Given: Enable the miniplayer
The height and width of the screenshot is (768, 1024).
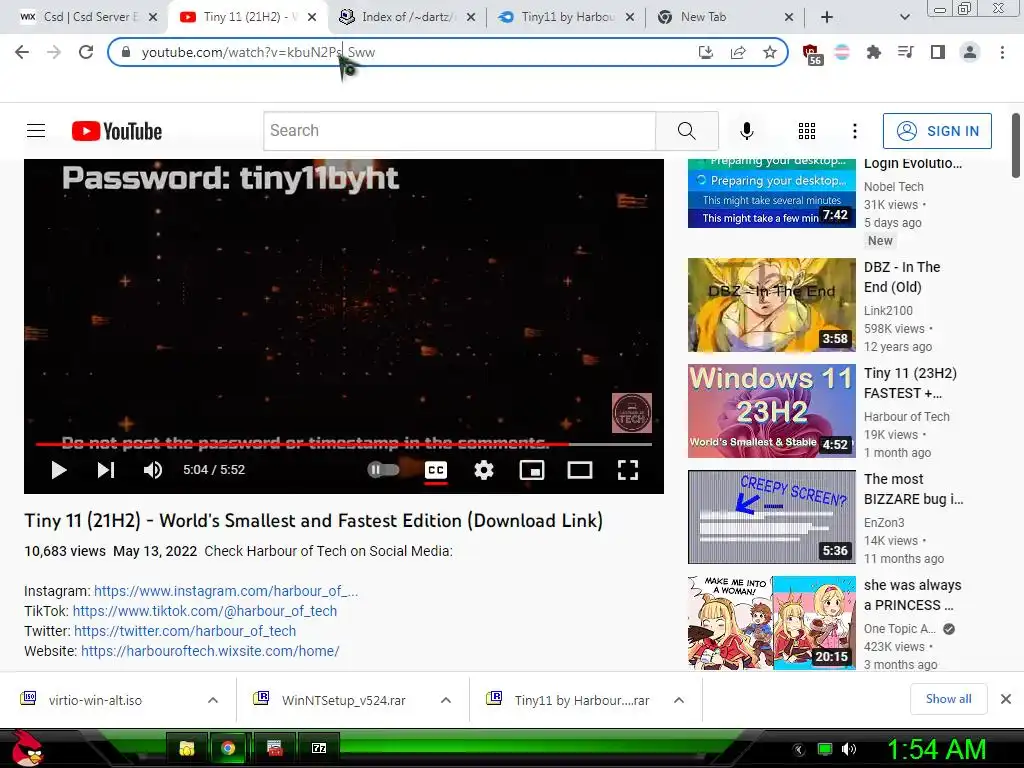Looking at the screenshot, I should tap(532, 470).
